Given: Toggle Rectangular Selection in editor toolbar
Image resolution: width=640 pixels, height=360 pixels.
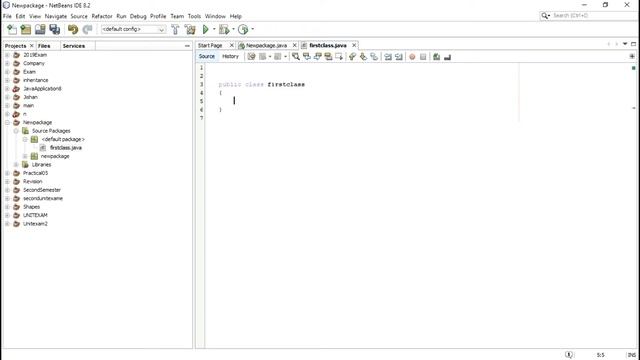Looking at the screenshot, I should click(x=339, y=57).
